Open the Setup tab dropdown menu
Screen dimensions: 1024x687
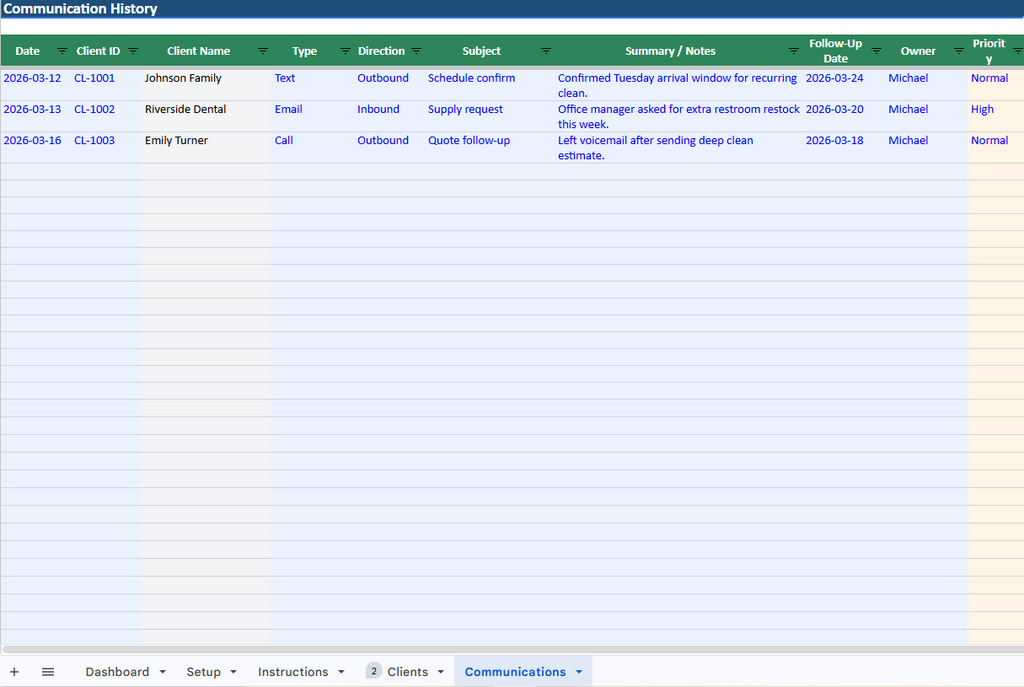click(234, 671)
